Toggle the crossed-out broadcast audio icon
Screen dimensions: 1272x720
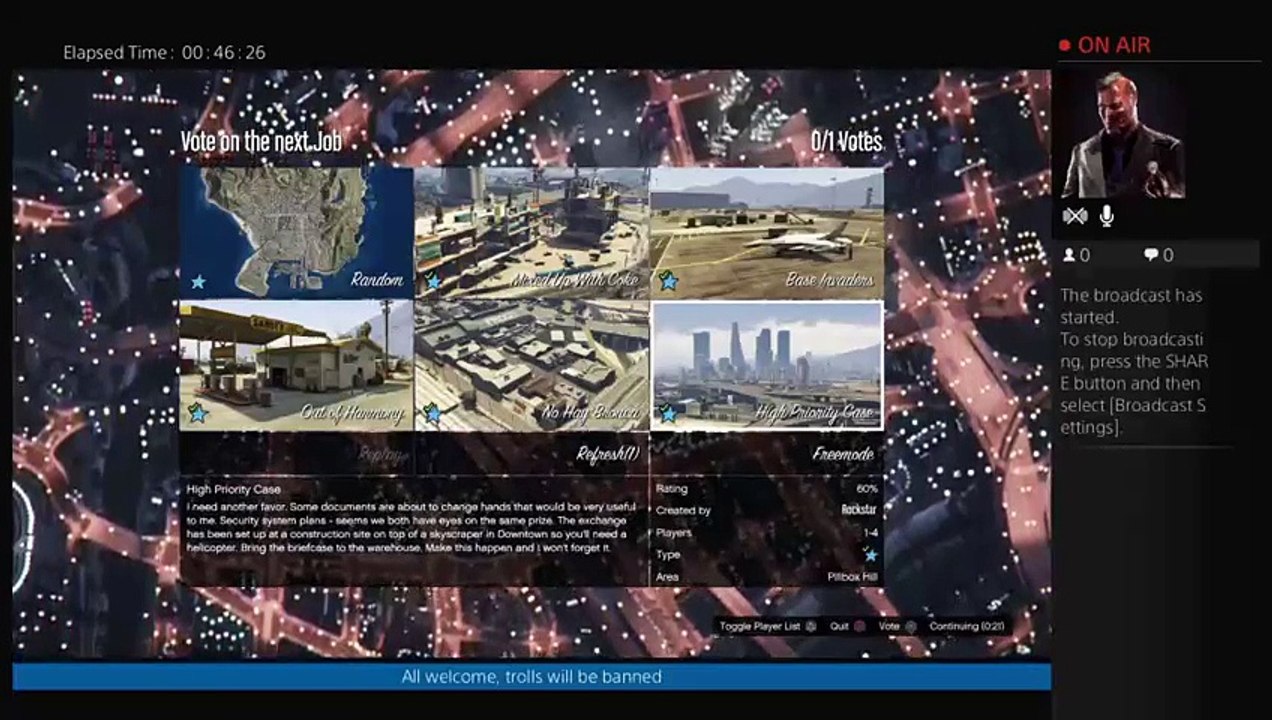pos(1074,216)
